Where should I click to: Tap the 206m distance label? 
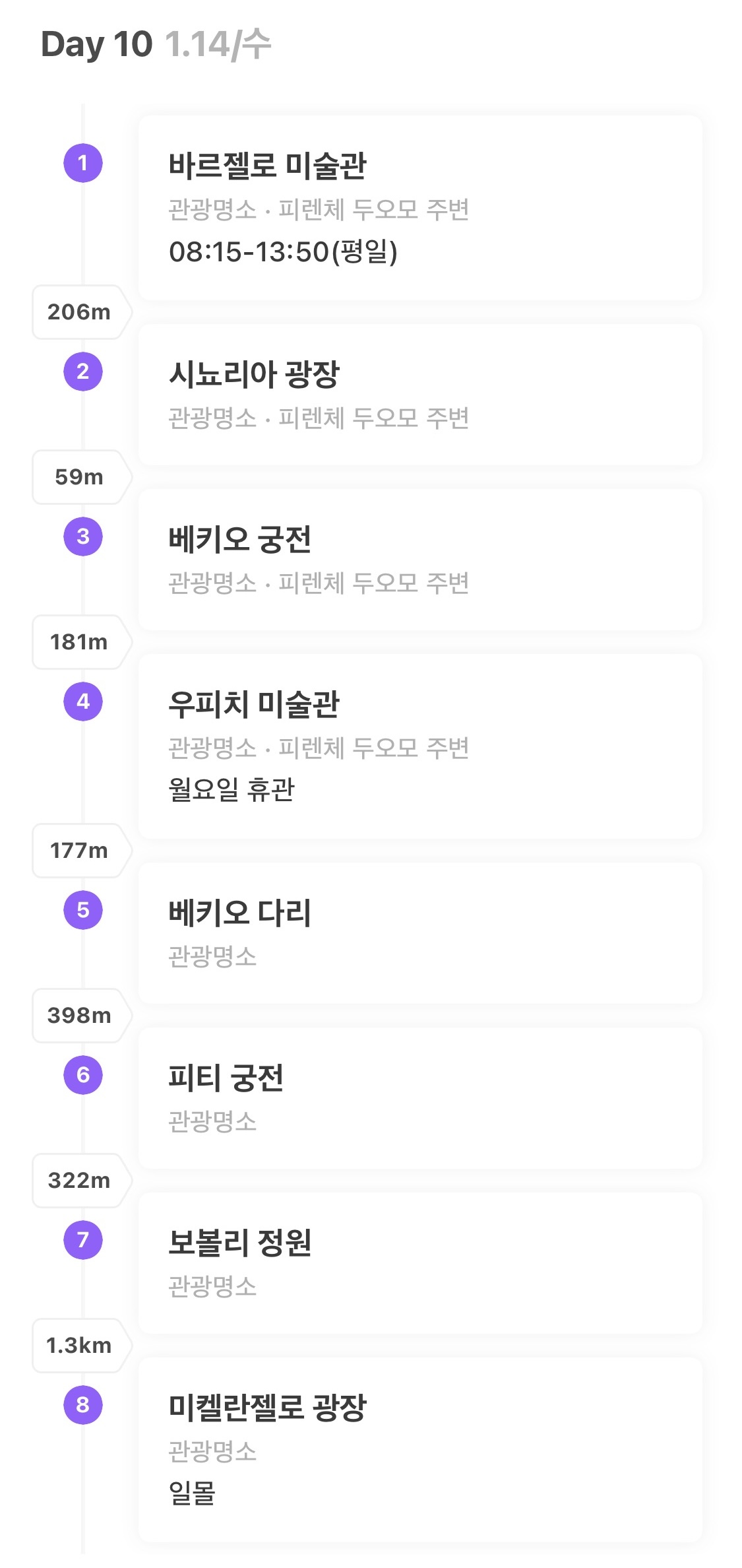pyautogui.click(x=79, y=312)
